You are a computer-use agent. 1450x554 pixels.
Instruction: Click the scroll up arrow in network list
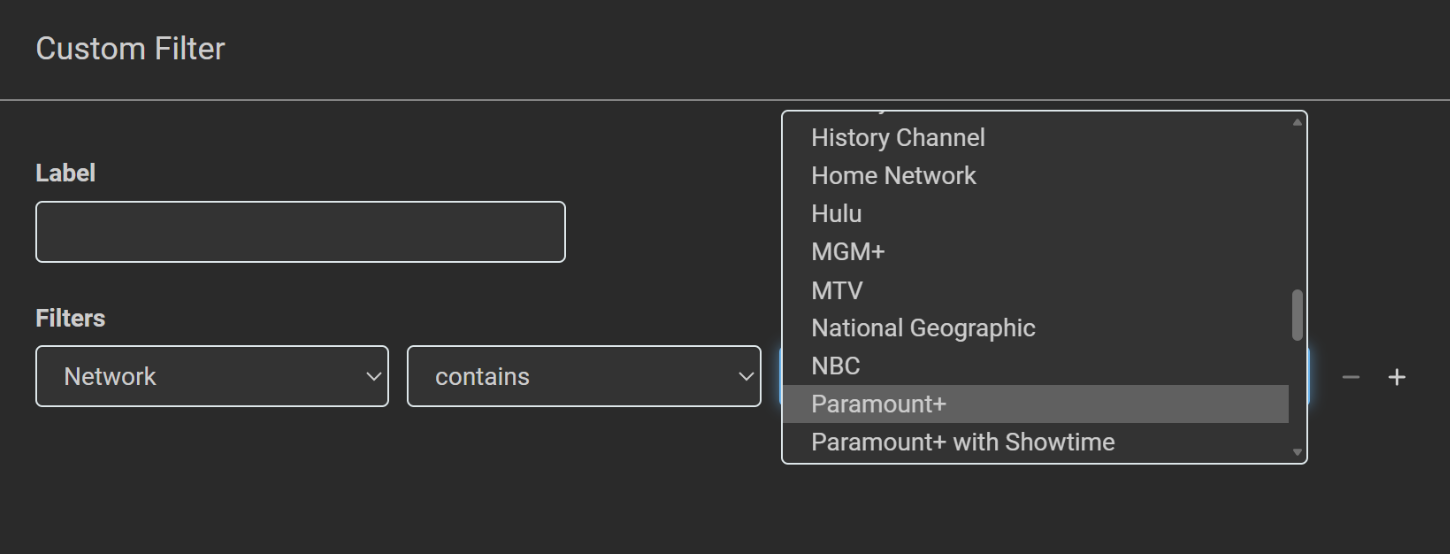[x=1298, y=122]
